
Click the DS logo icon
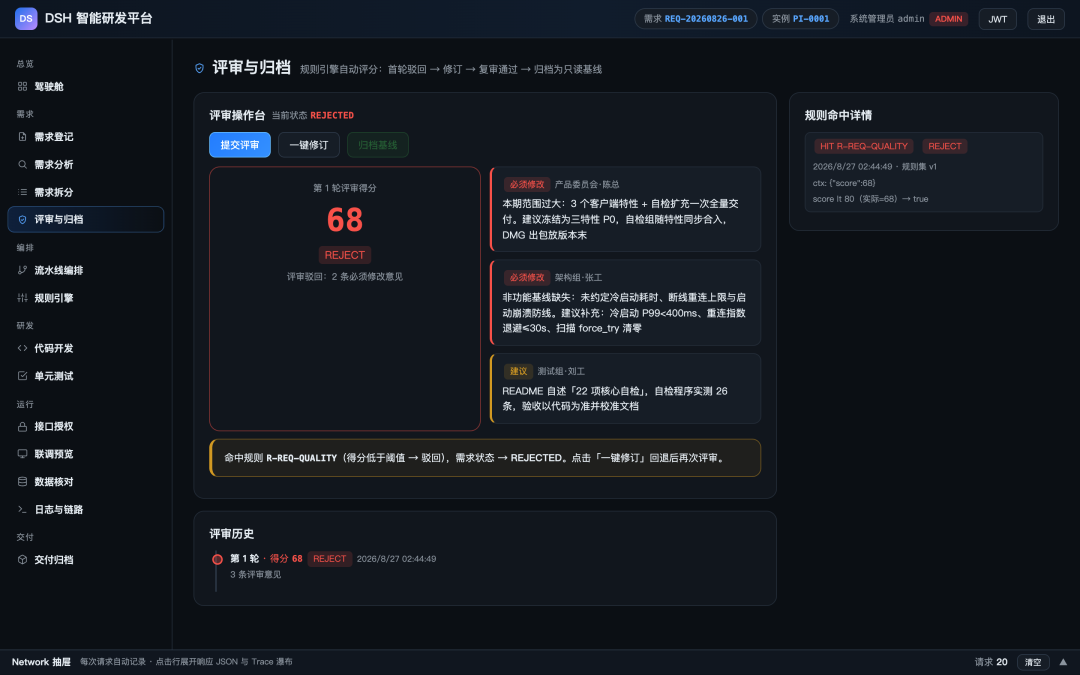tap(26, 19)
